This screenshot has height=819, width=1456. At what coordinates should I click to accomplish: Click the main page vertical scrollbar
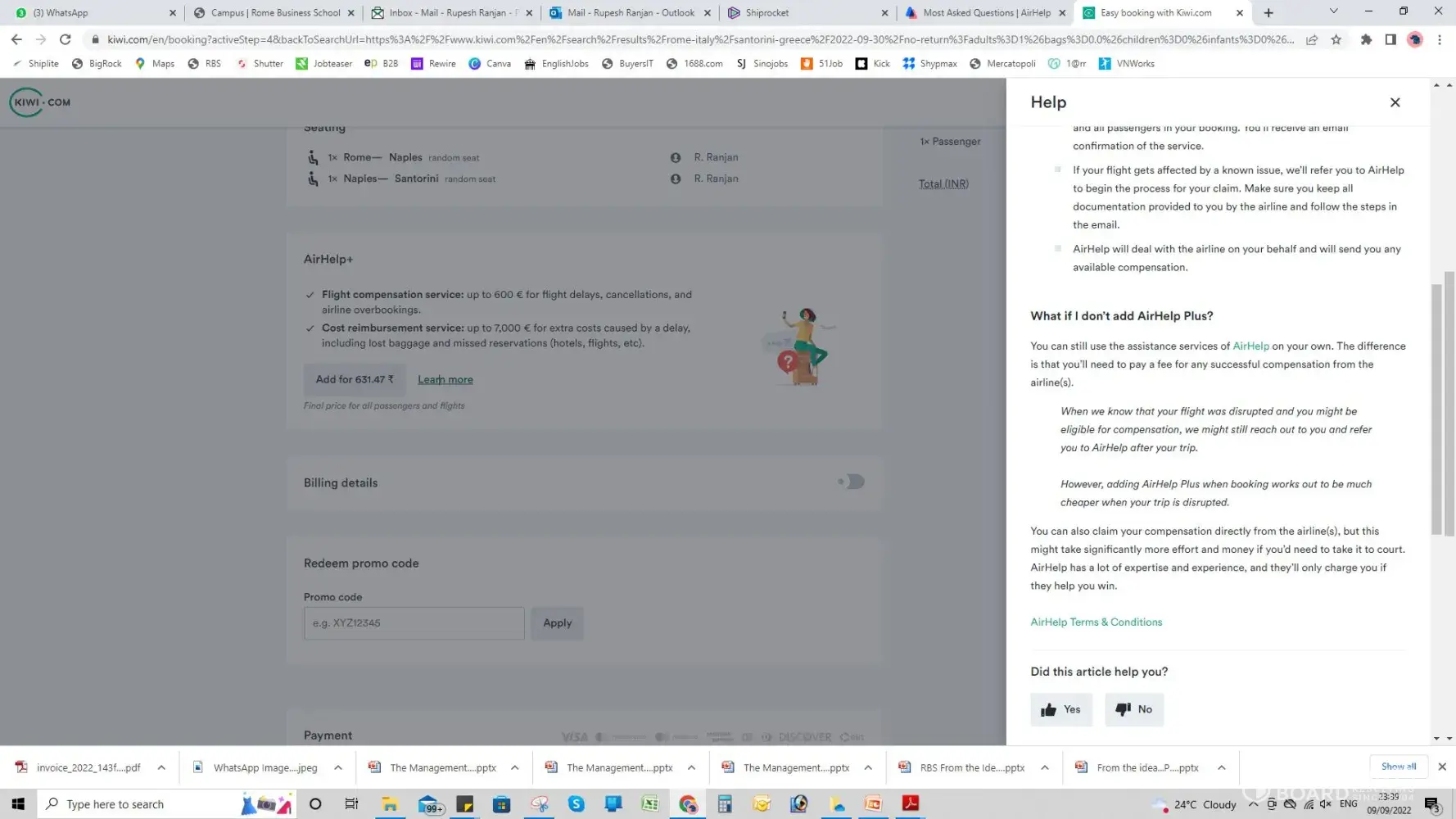[x=1449, y=405]
